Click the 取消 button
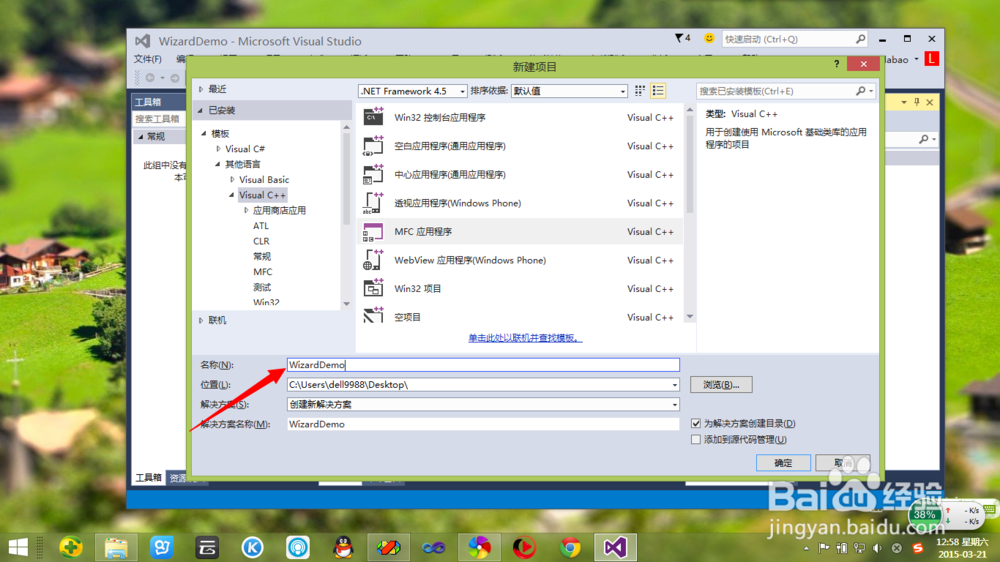 (x=842, y=462)
